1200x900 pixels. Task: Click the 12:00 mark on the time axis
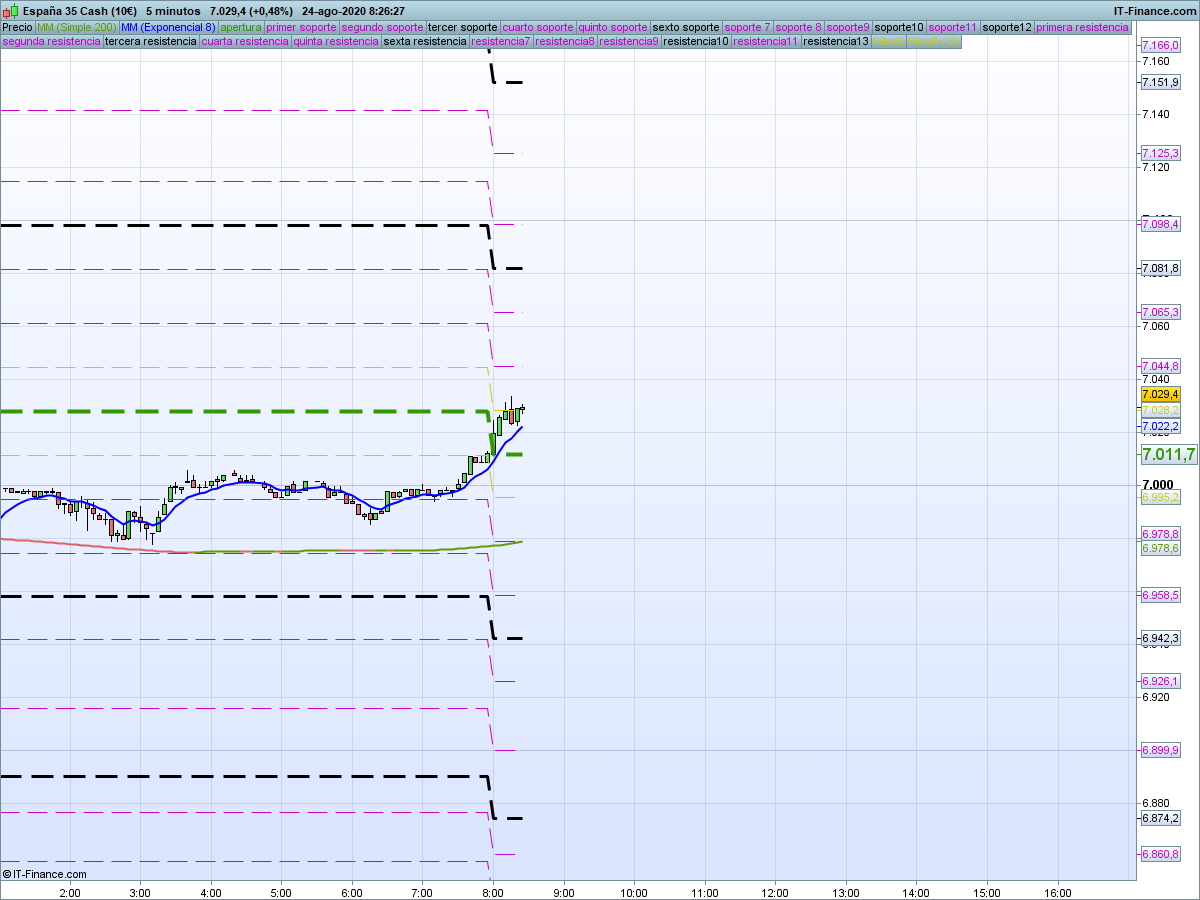point(775,892)
